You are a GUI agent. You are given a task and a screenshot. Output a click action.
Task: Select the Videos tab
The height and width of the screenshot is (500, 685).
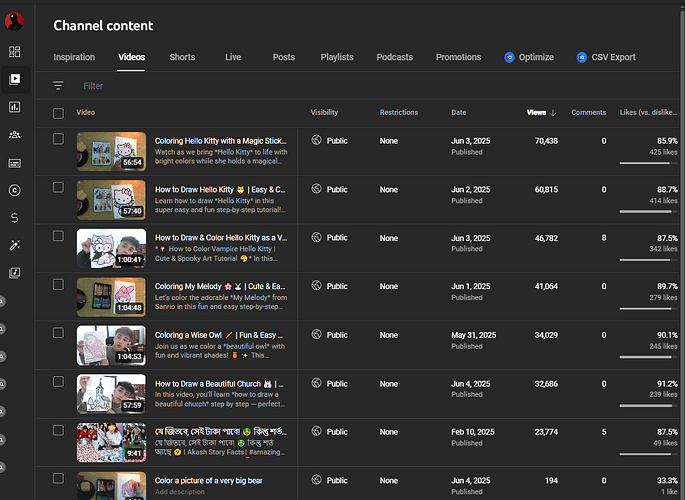click(131, 57)
